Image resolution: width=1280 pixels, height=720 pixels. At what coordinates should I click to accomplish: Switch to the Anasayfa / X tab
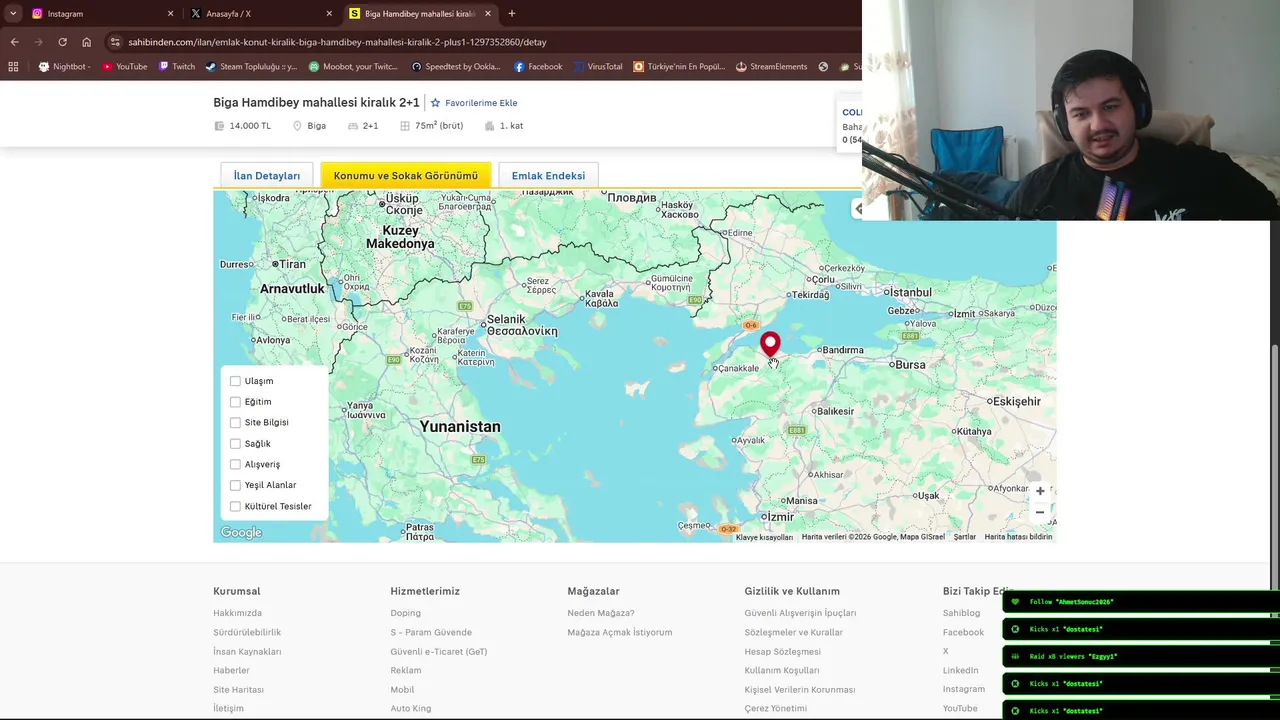pos(260,14)
